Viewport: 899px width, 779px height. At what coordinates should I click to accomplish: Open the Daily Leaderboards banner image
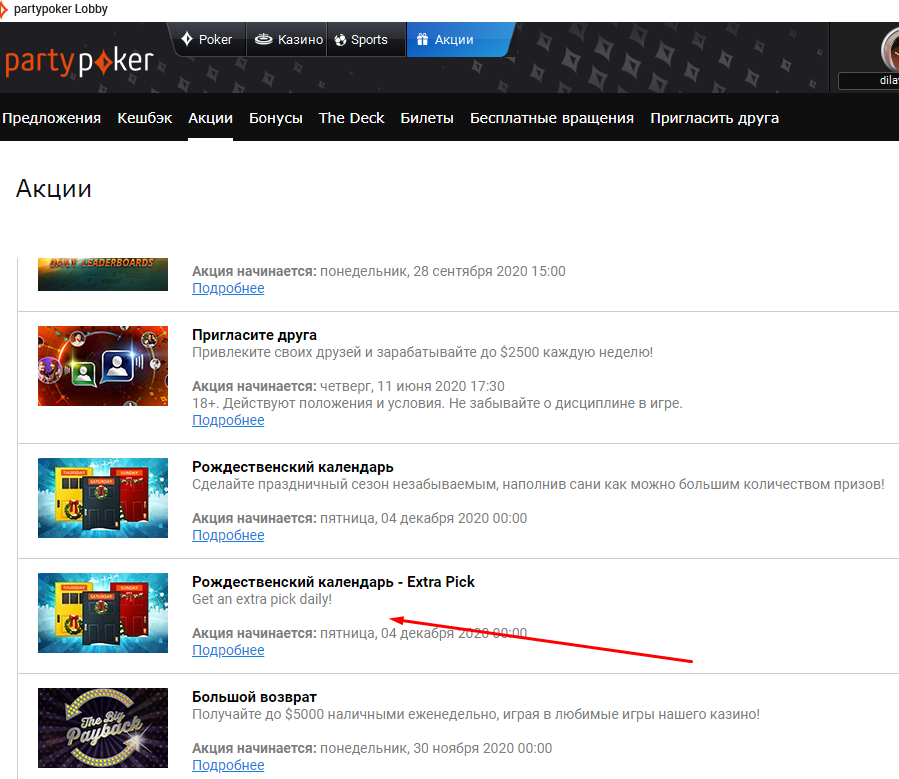pos(103,275)
